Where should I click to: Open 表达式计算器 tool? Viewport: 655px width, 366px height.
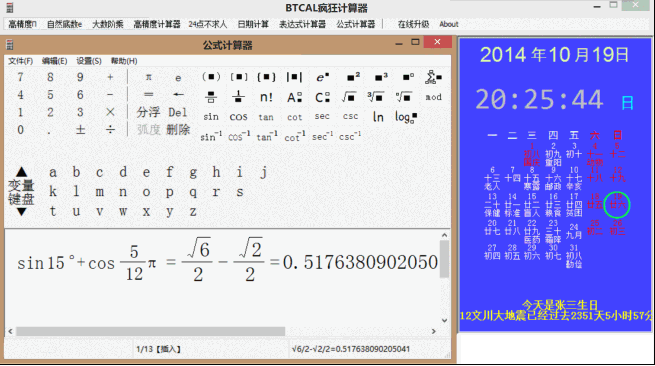[x=302, y=24]
